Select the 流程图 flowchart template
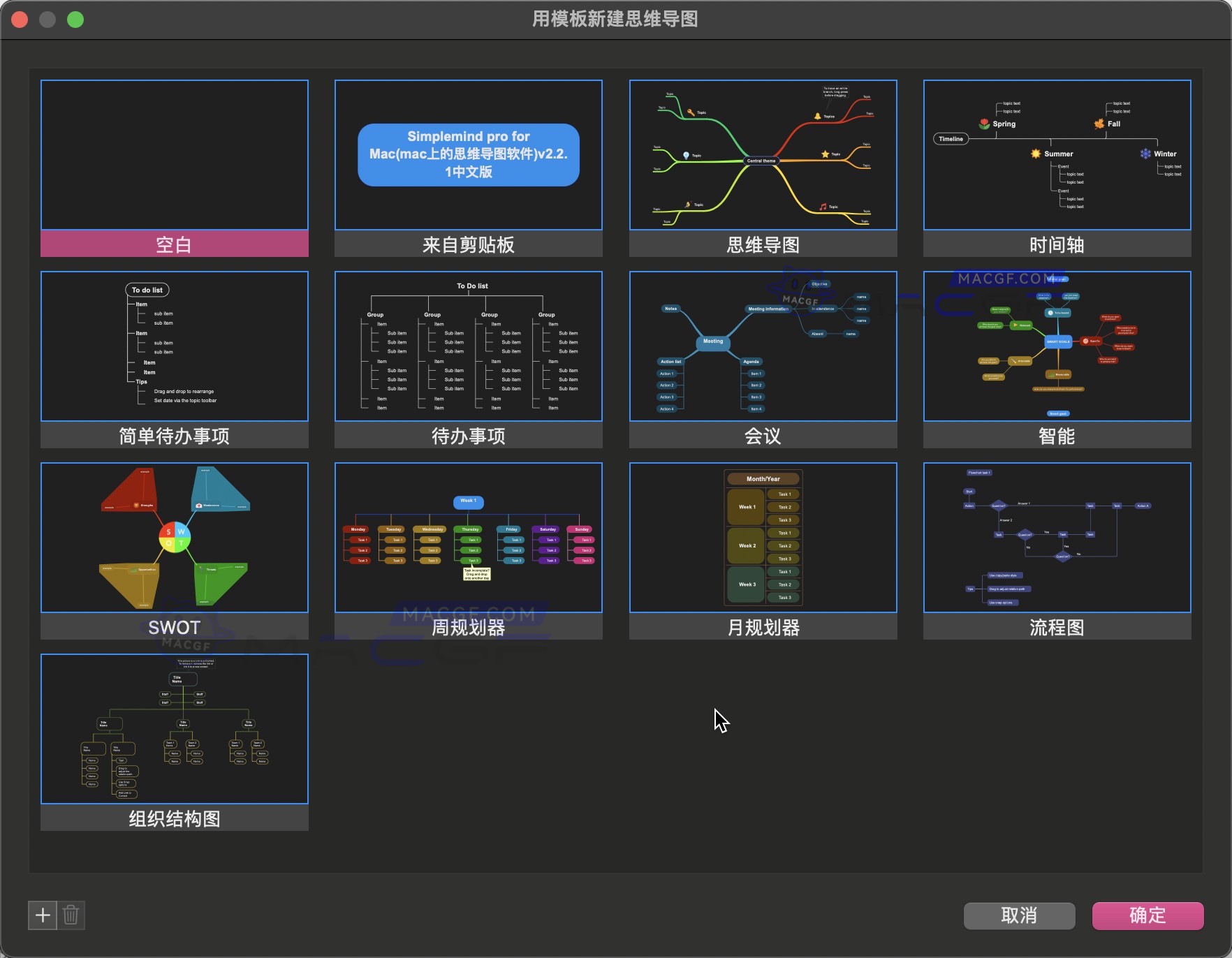 (1056, 538)
